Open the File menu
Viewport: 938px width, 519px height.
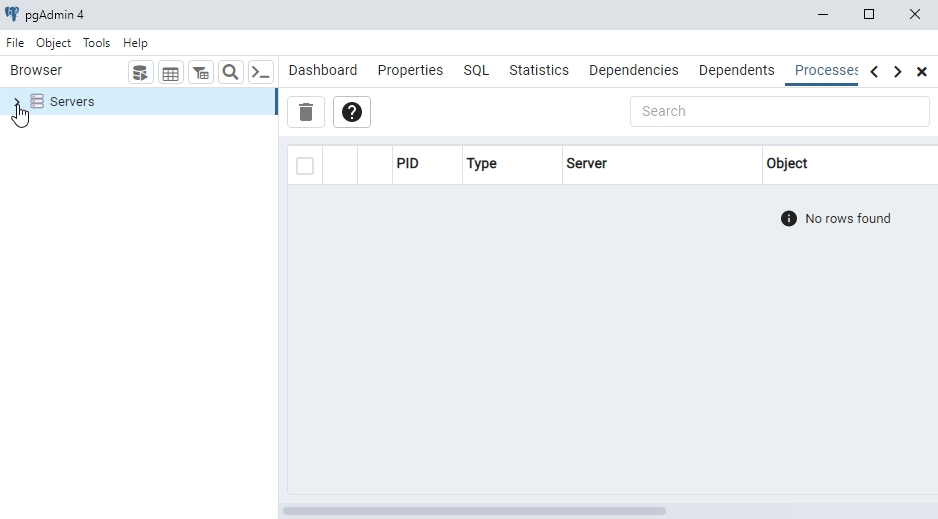pyautogui.click(x=15, y=43)
